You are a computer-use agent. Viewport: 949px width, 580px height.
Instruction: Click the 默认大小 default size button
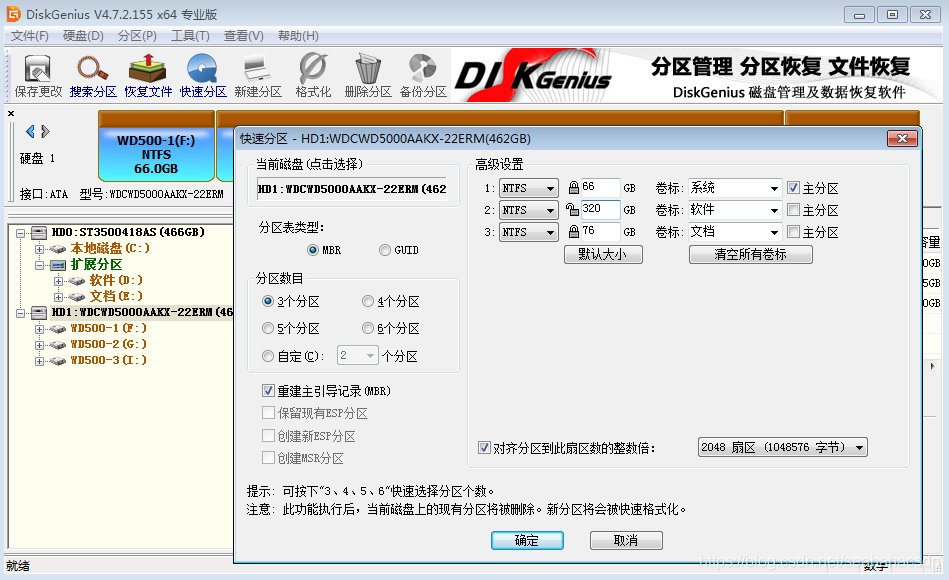[x=603, y=254]
